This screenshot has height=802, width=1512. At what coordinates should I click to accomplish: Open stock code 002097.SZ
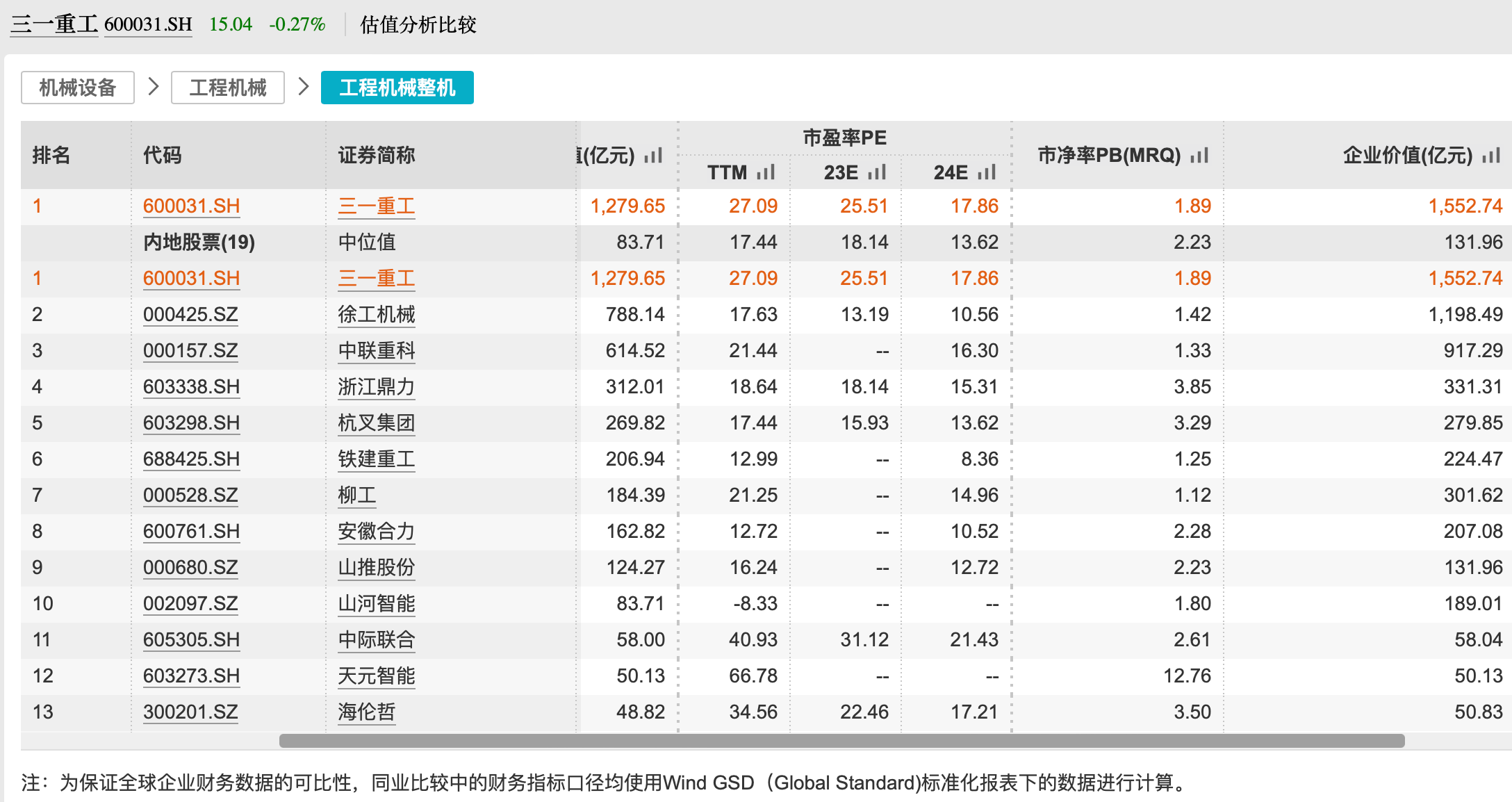pyautogui.click(x=190, y=603)
